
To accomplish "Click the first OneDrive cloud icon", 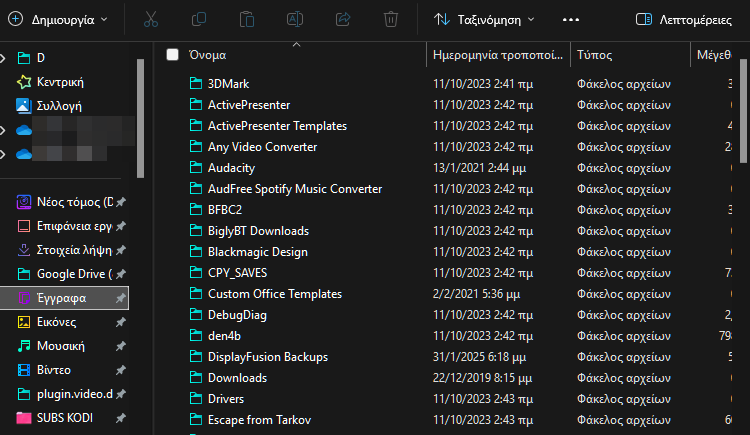I will tap(24, 130).
